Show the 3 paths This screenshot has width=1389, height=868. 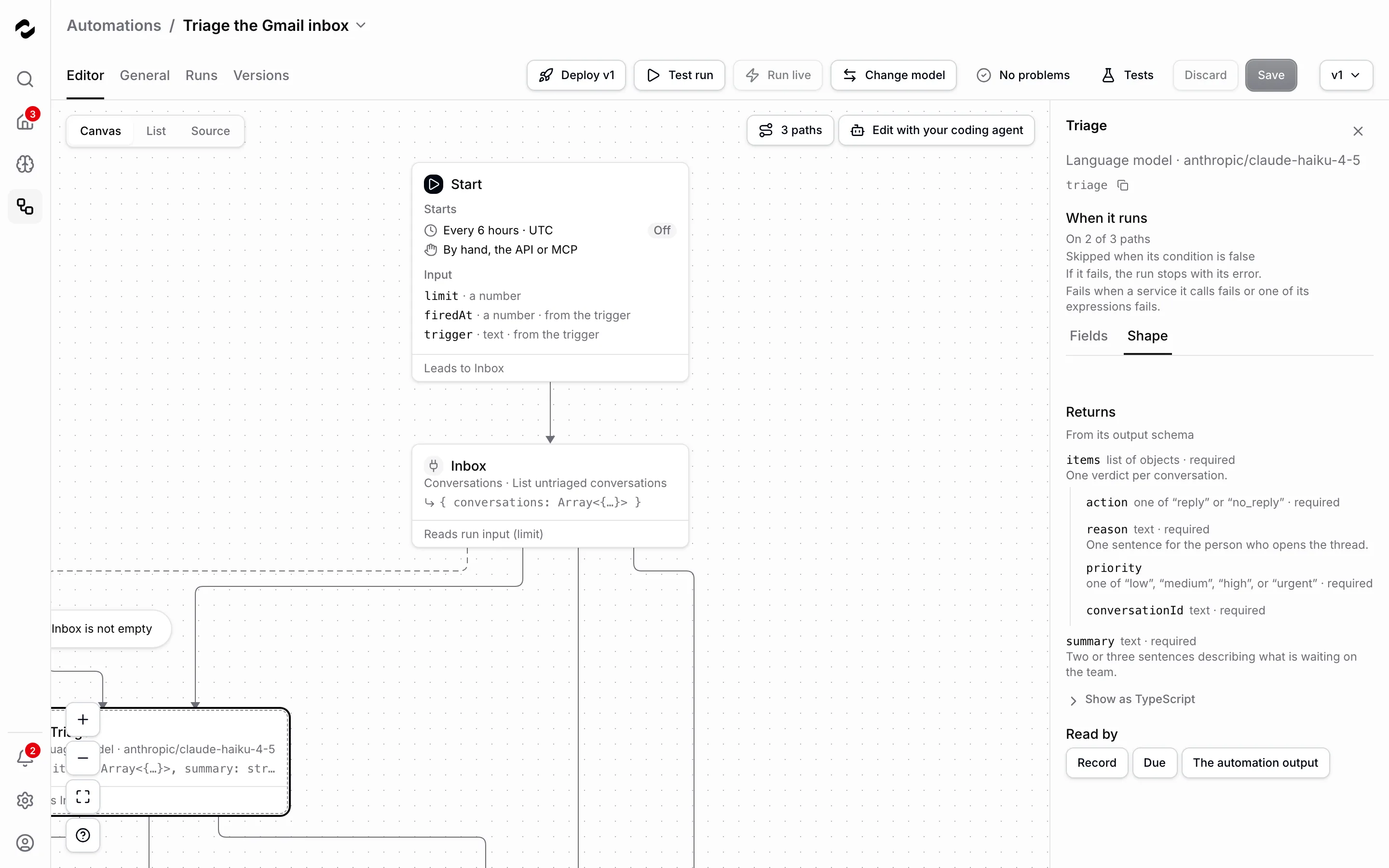click(790, 130)
